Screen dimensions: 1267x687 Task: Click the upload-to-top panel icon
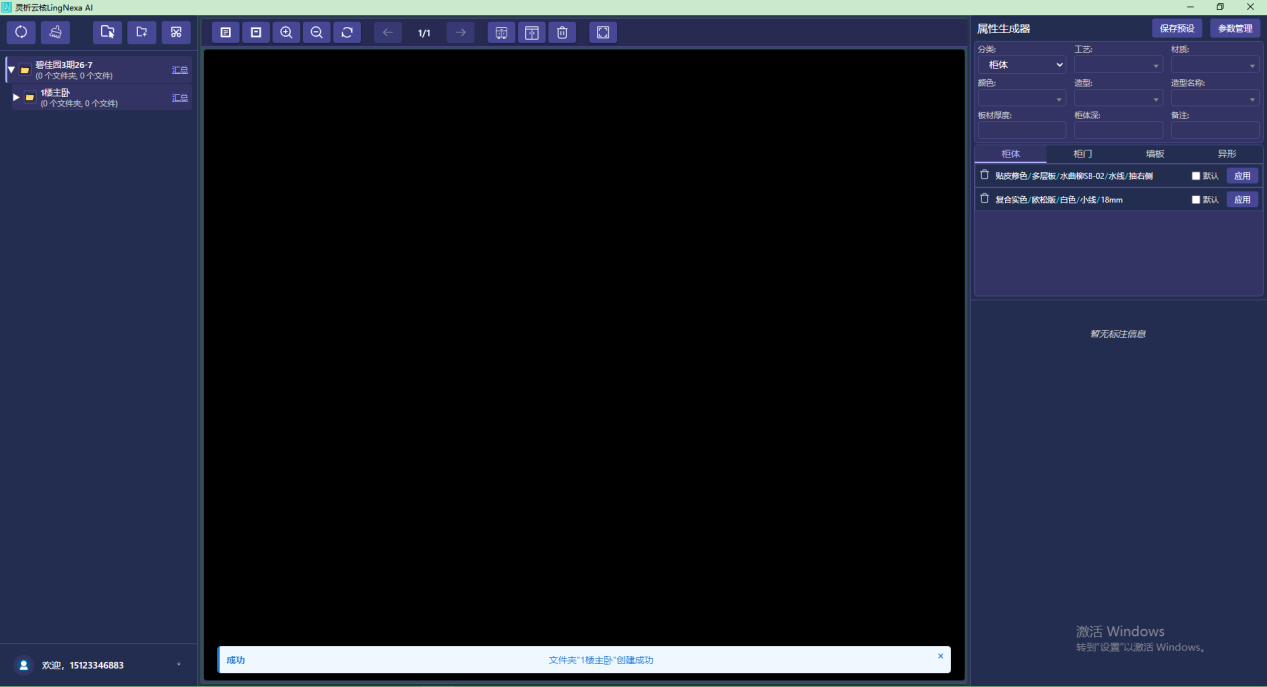[531, 32]
